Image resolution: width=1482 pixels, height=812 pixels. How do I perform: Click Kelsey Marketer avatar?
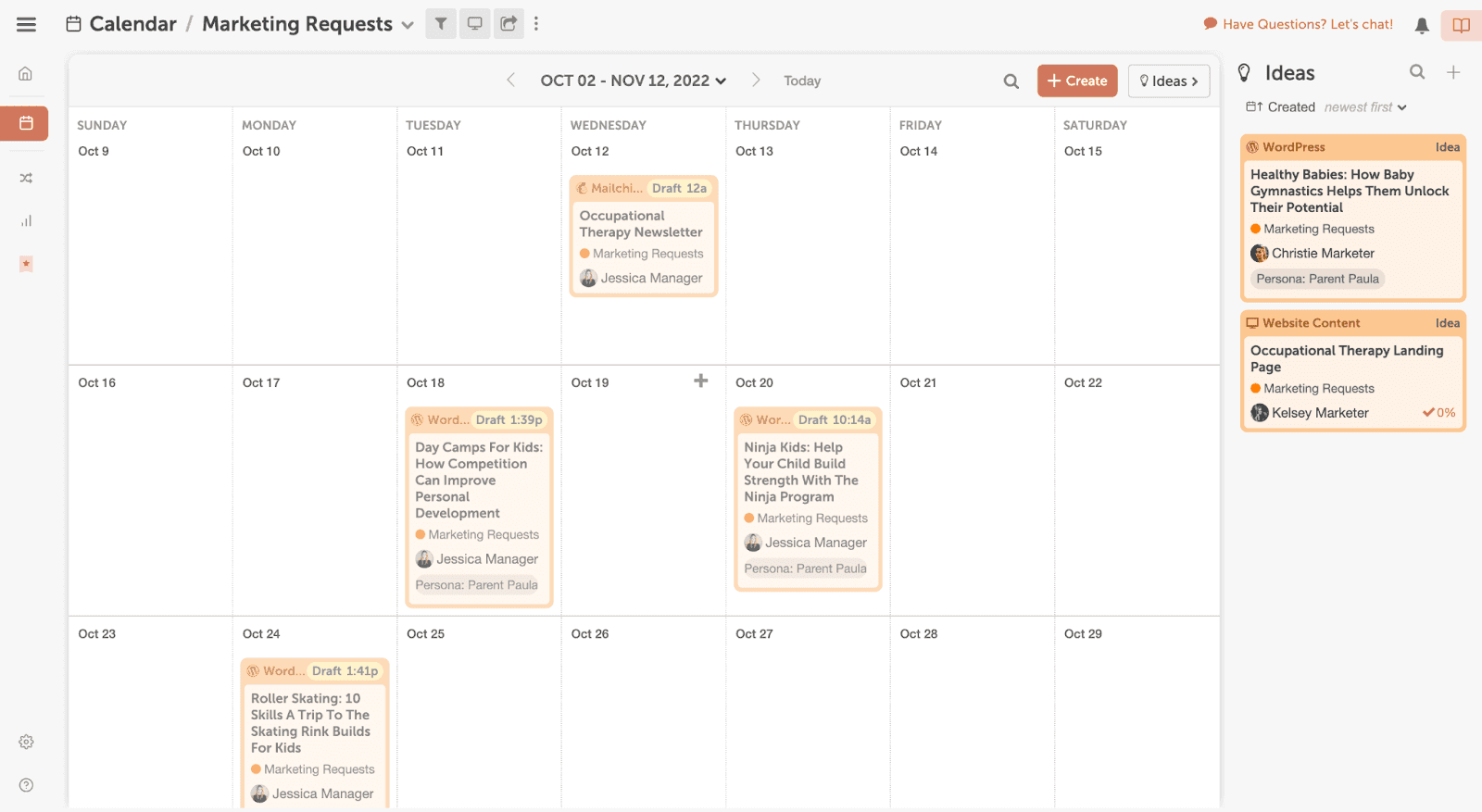click(x=1260, y=413)
